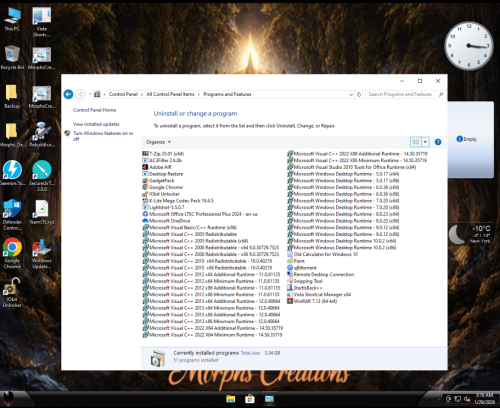This screenshot has width=500, height=408.
Task: Open Microsoft Store from the taskbar
Action: [x=250, y=399]
